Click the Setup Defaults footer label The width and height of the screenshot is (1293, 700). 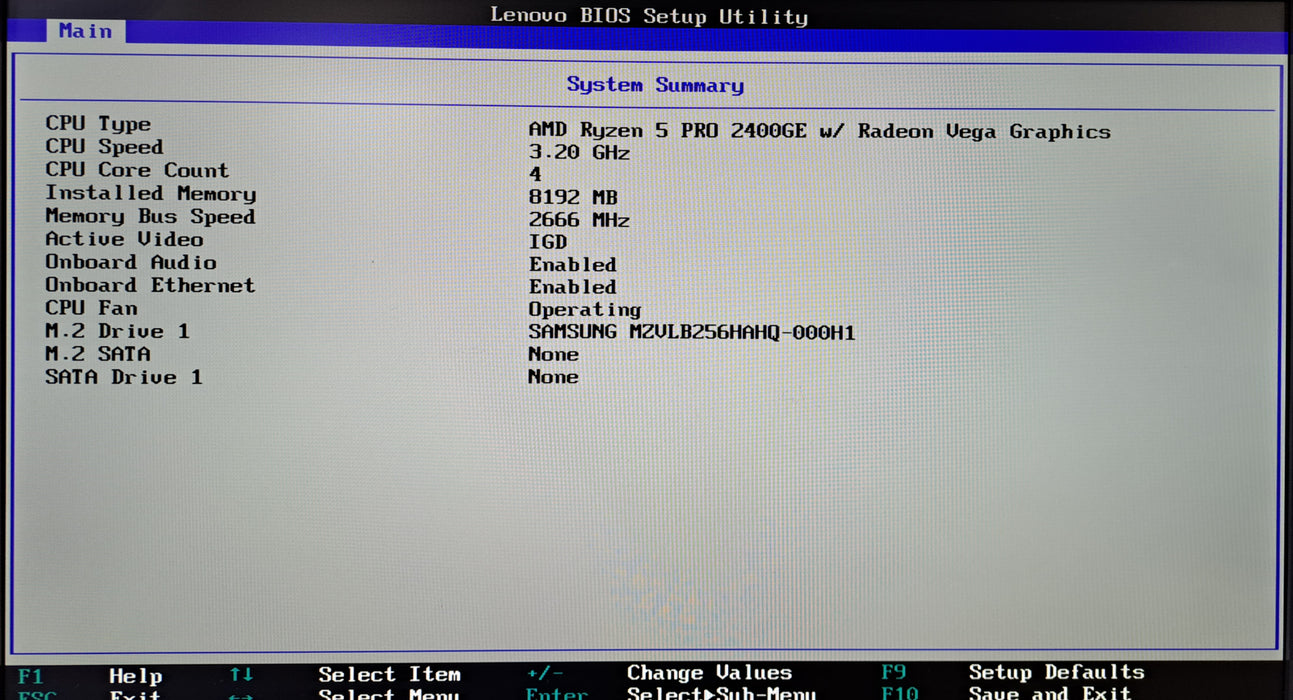(x=1057, y=672)
